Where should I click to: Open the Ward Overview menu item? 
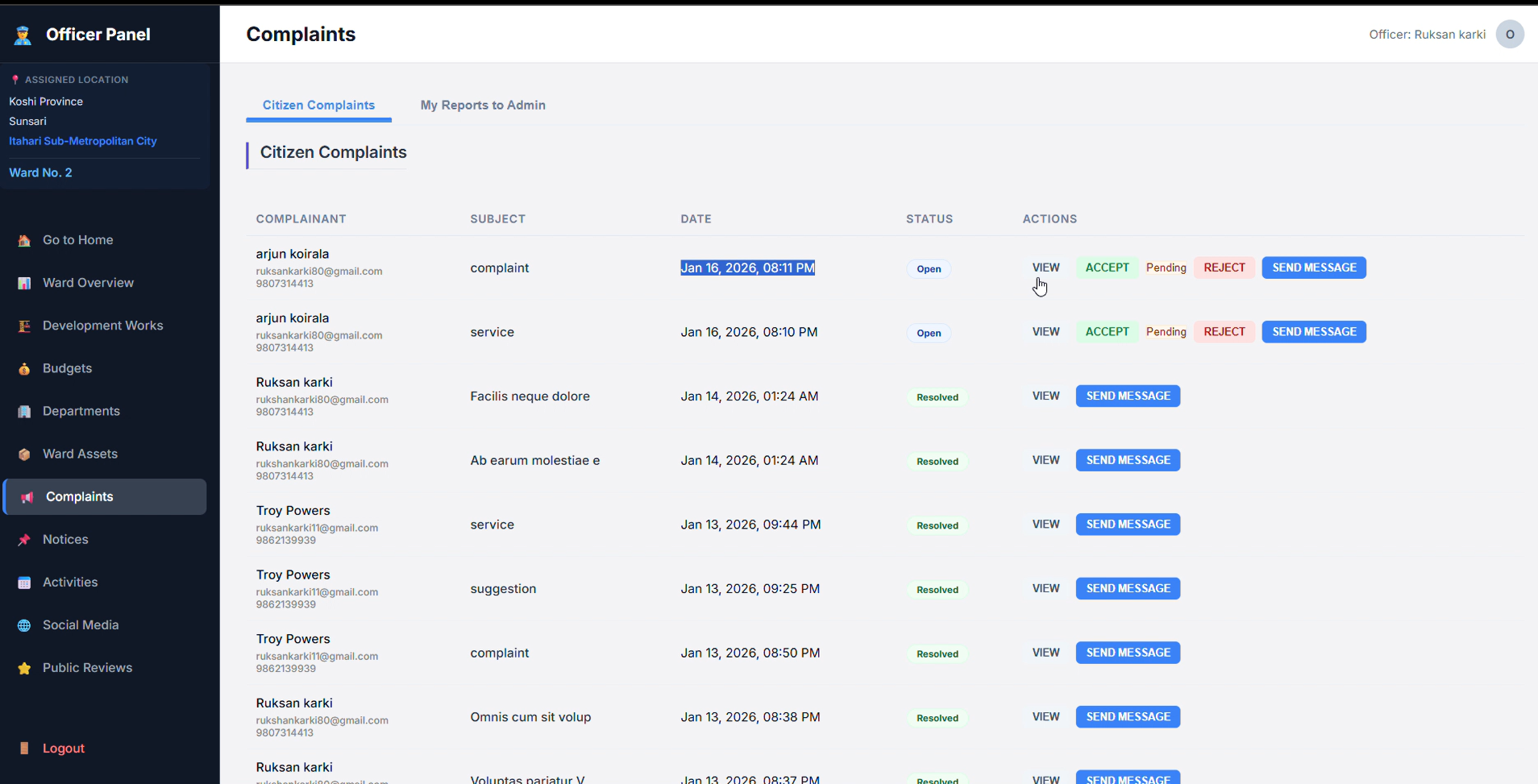tap(105, 283)
